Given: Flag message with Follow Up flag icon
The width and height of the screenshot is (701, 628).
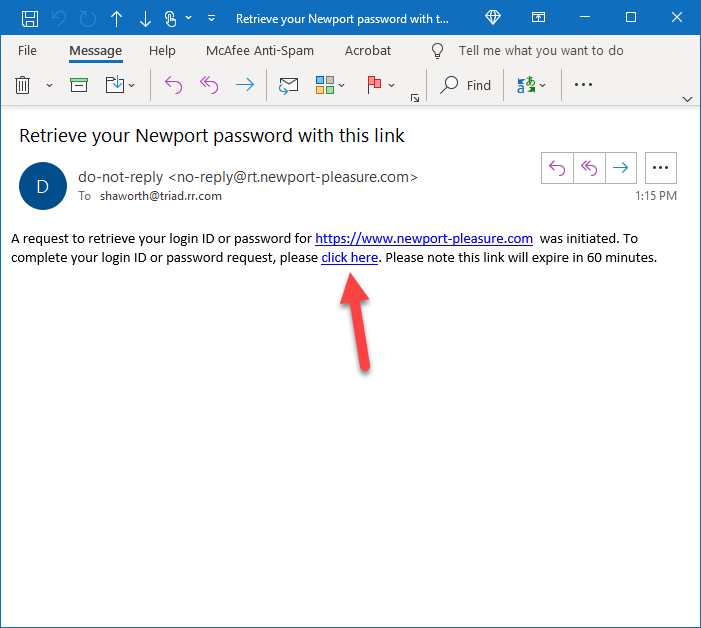Looking at the screenshot, I should [374, 84].
